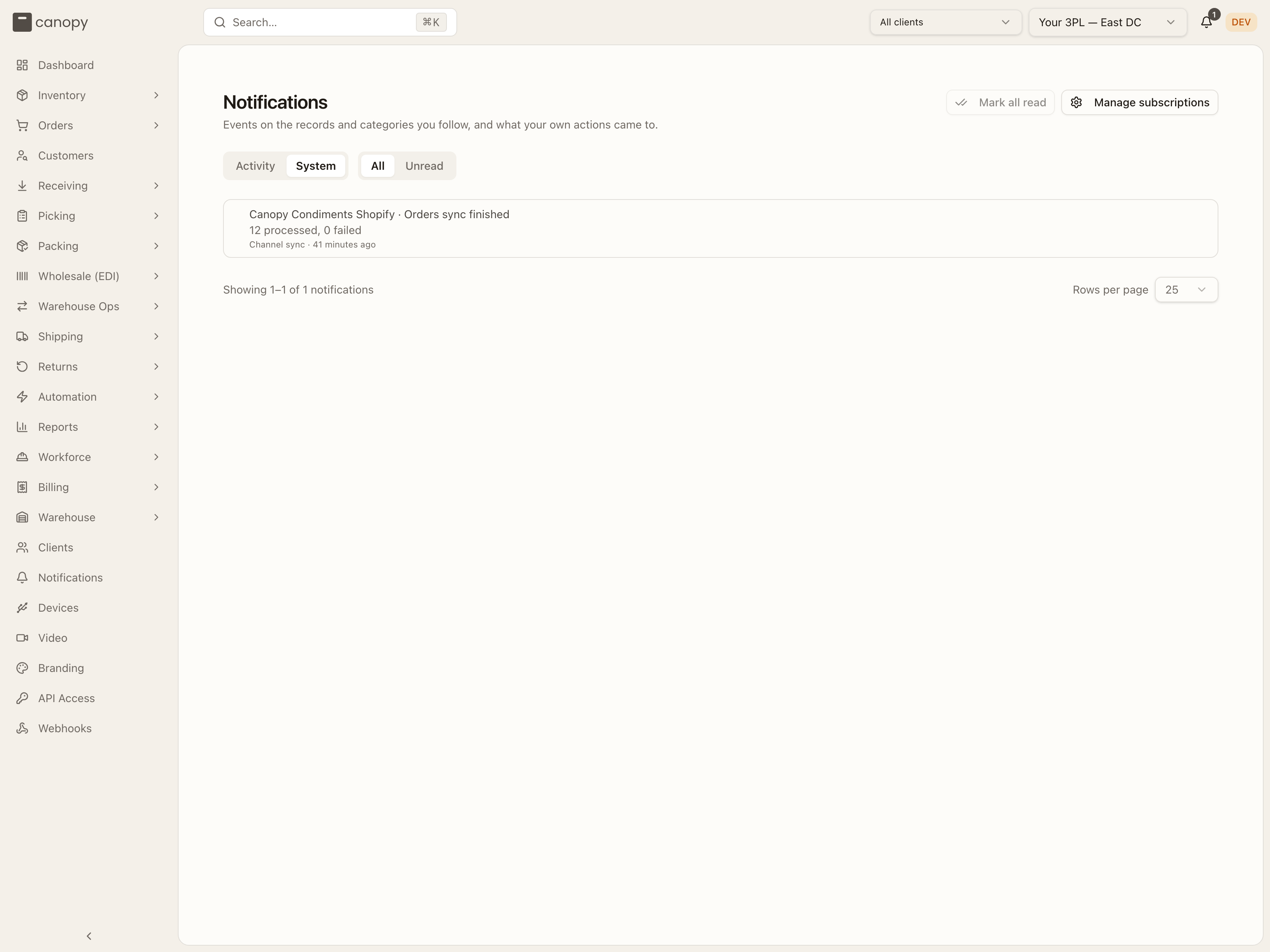Screen dimensions: 1270x952
Task: Switch to the Activity tab
Action: tap(256, 166)
